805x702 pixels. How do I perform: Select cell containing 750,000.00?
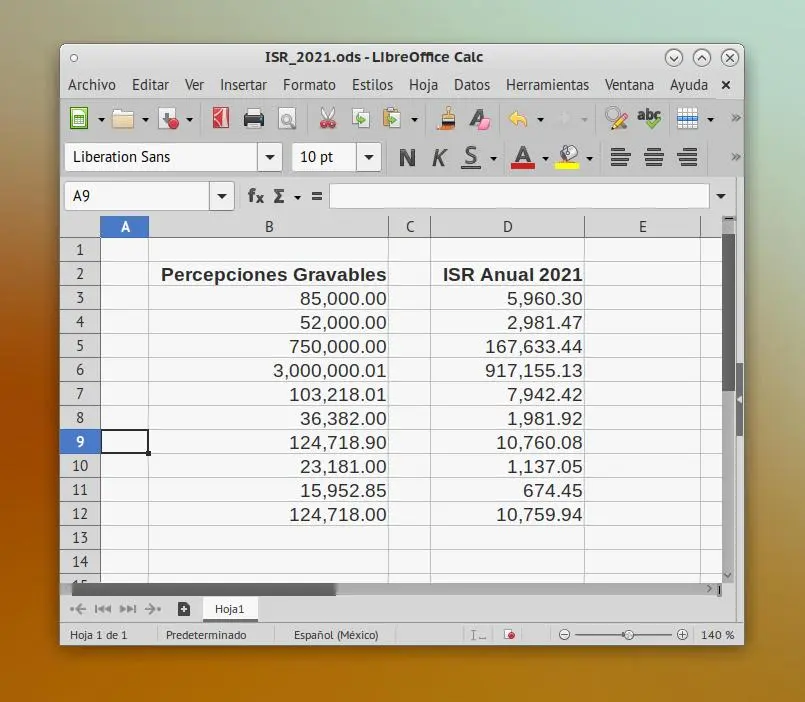point(268,346)
